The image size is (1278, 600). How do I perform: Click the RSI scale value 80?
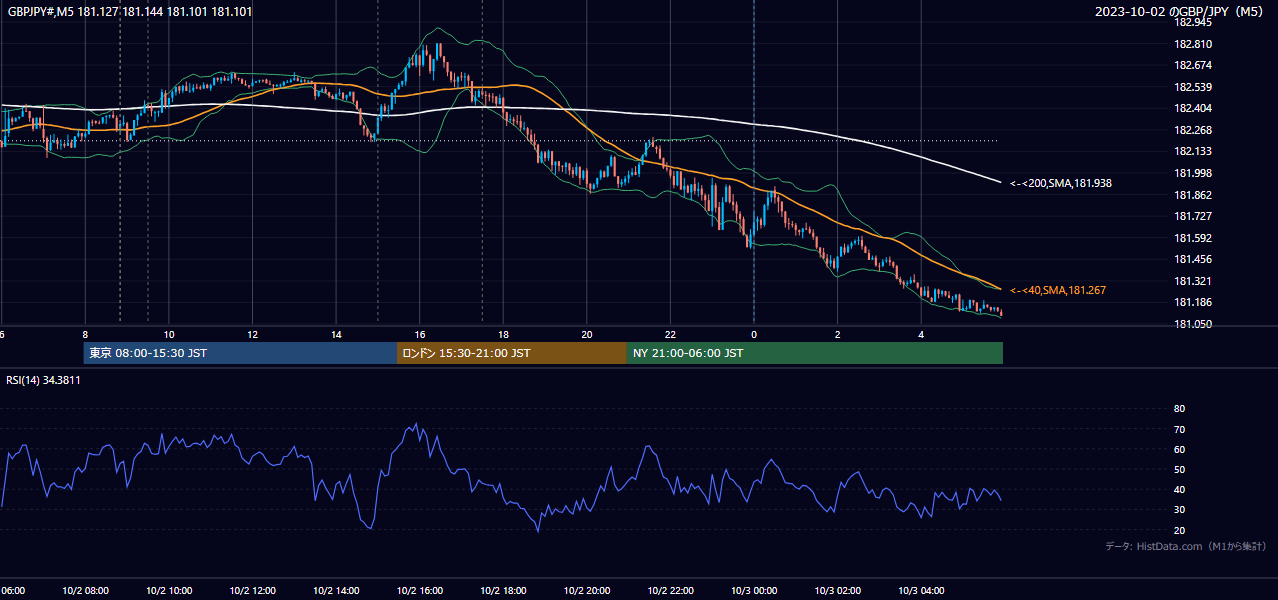[1179, 409]
